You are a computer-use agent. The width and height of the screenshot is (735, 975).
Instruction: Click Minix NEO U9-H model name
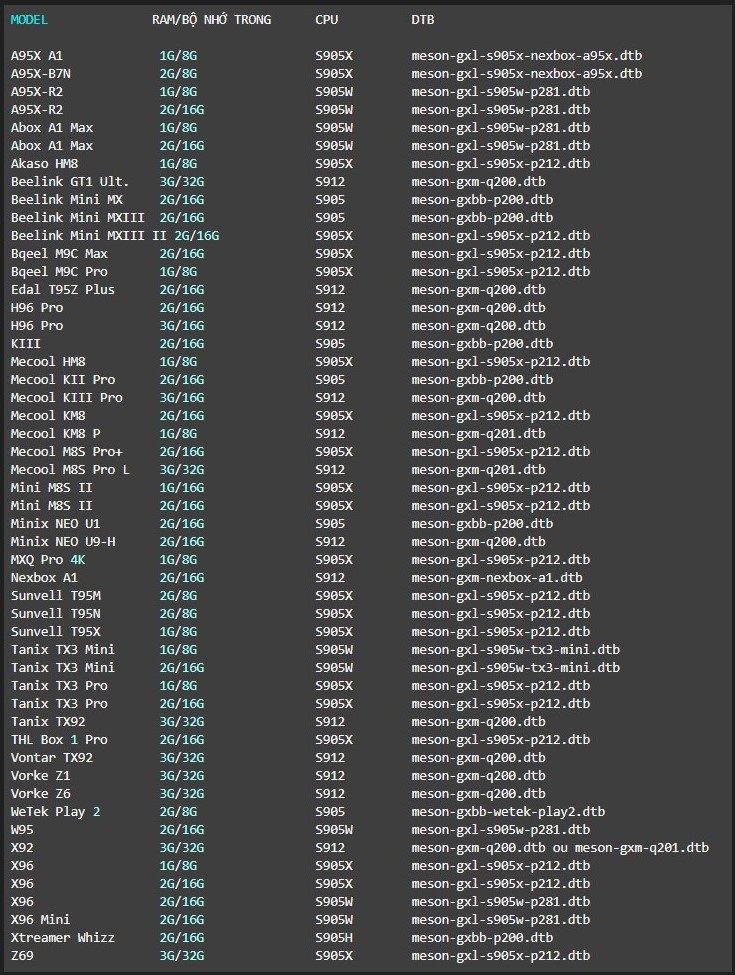[63, 542]
